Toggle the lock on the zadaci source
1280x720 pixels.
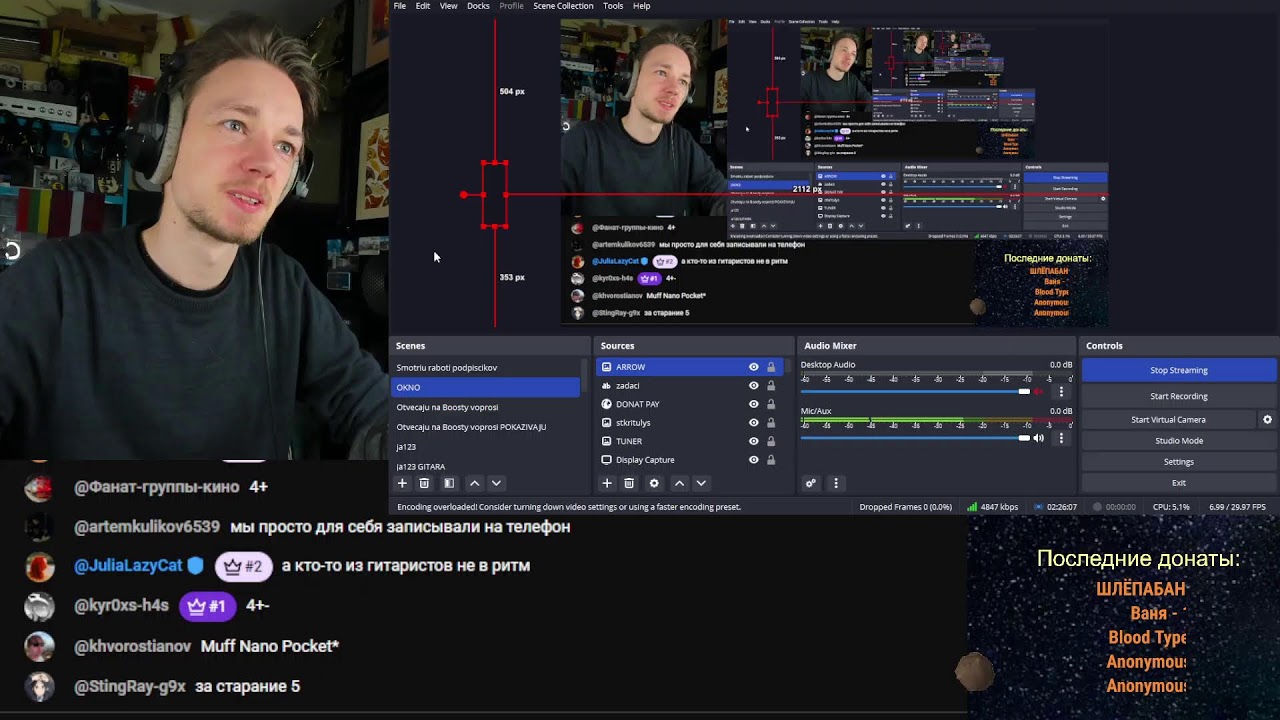[x=771, y=386]
